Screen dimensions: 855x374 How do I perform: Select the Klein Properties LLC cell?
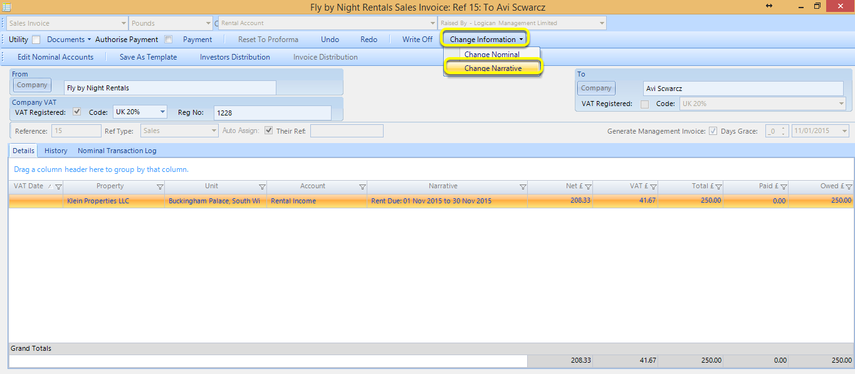[x=113, y=201]
